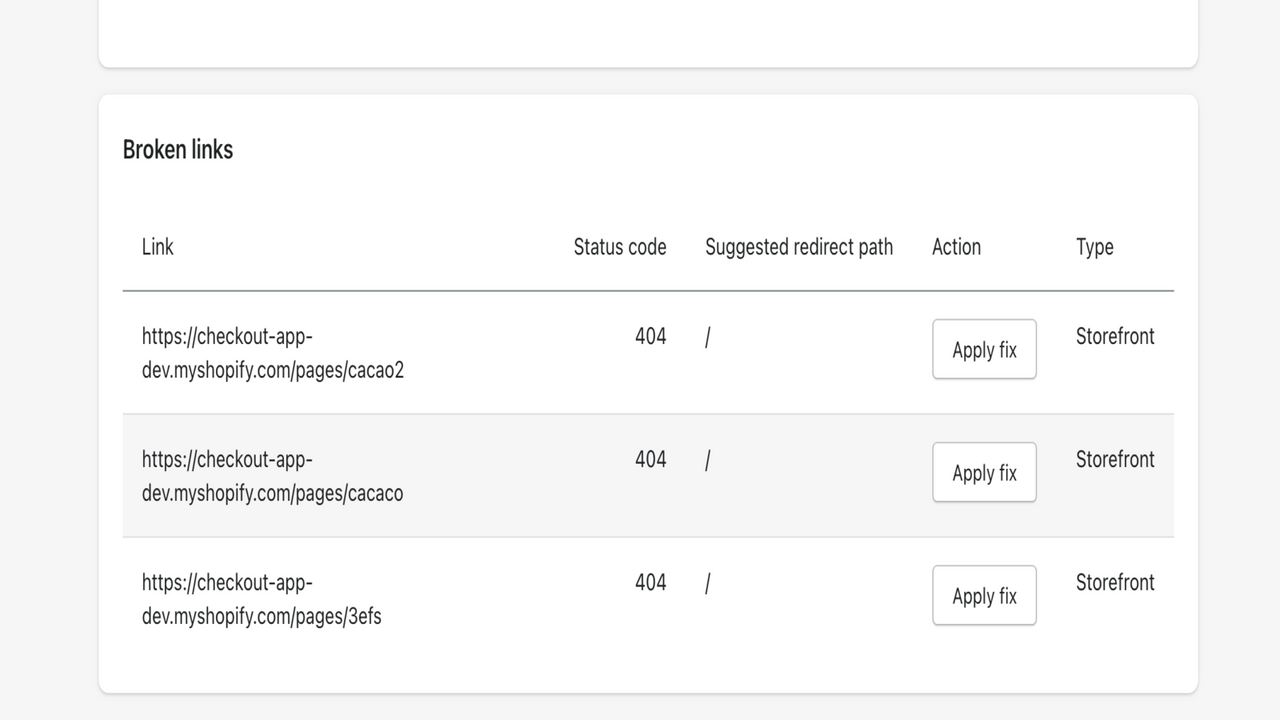
Task: Click the suggested redirect path for cacao2
Action: click(x=707, y=337)
